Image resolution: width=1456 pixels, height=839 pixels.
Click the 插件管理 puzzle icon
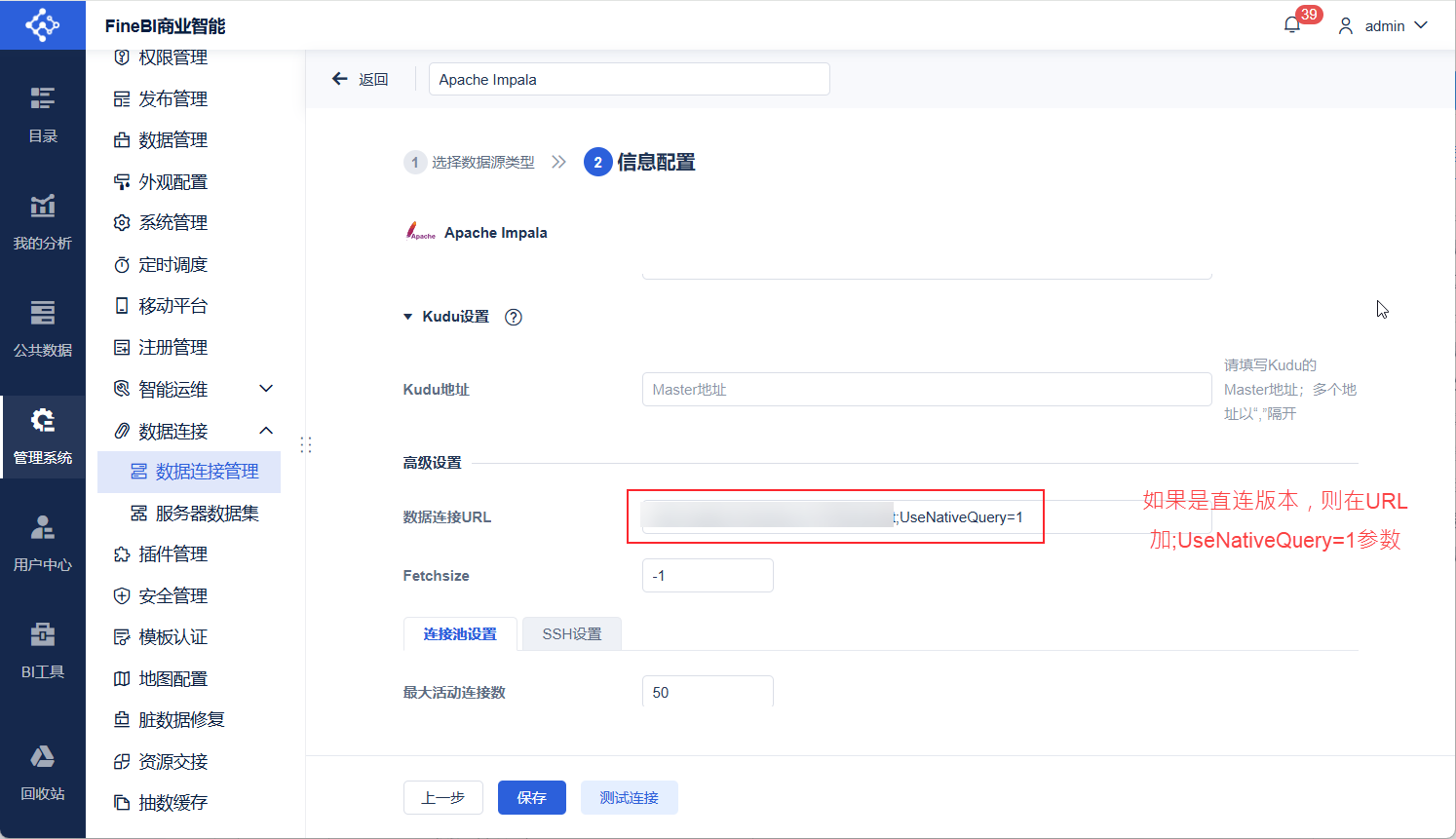click(122, 554)
